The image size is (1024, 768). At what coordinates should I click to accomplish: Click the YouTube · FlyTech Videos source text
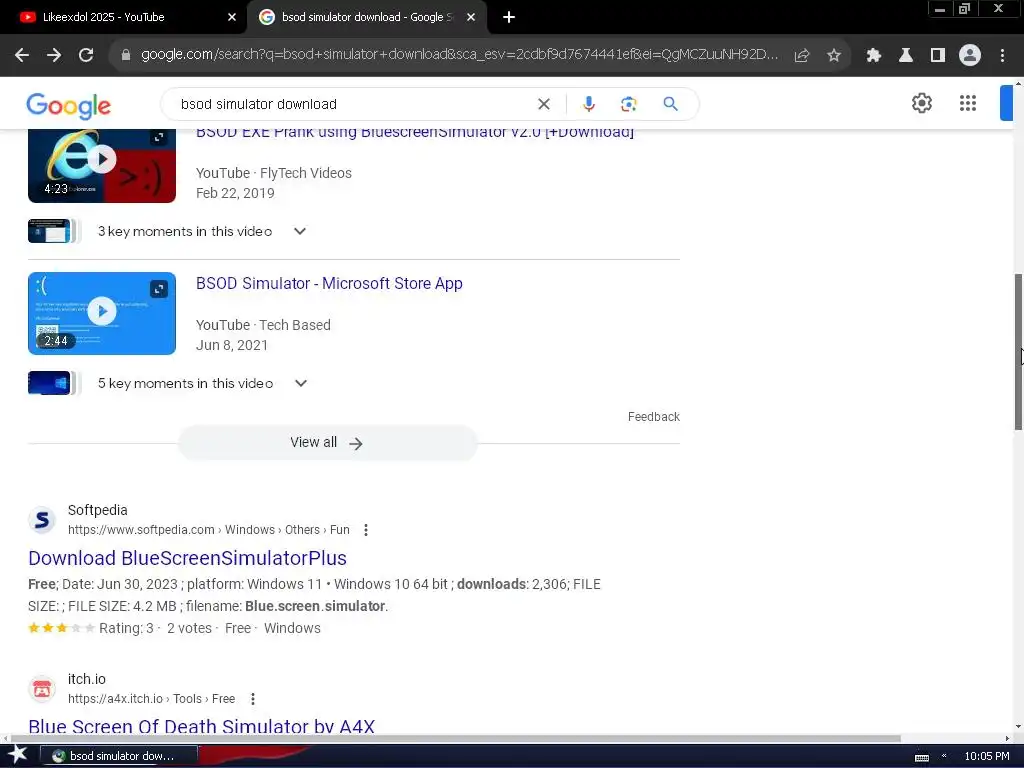(274, 173)
